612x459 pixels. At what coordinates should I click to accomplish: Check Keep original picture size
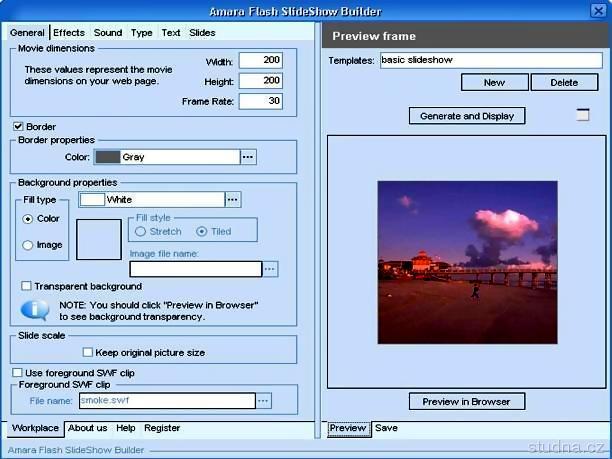pos(88,352)
